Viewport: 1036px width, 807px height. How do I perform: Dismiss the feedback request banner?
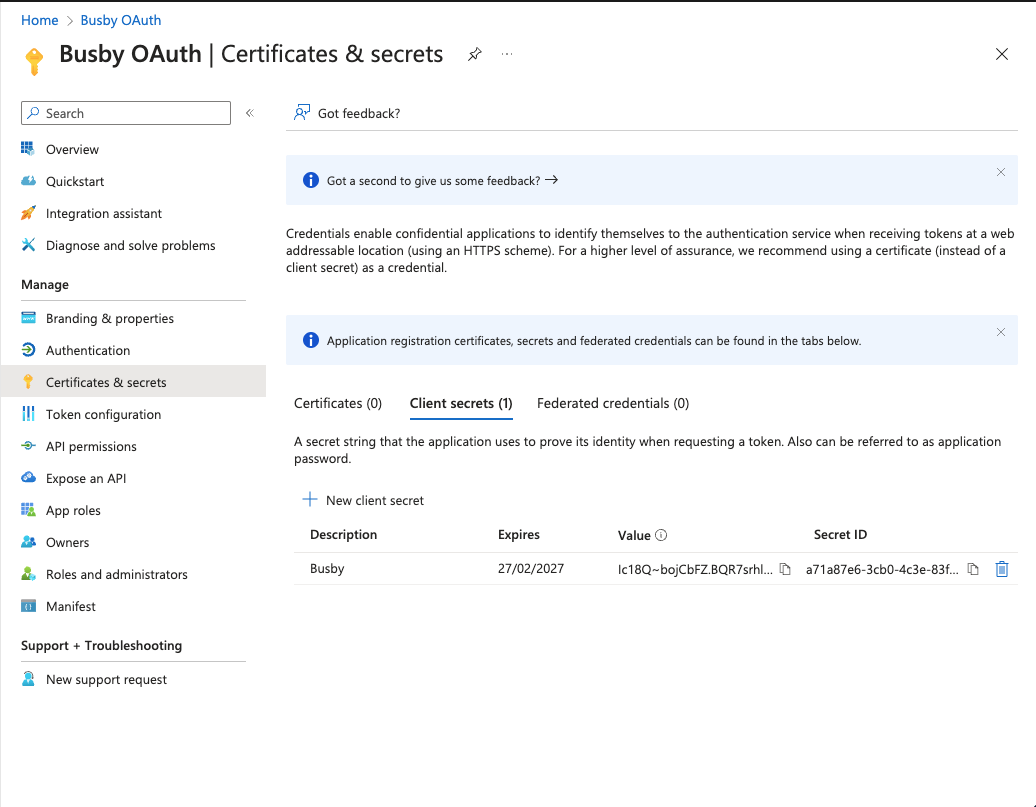[x=1001, y=173]
